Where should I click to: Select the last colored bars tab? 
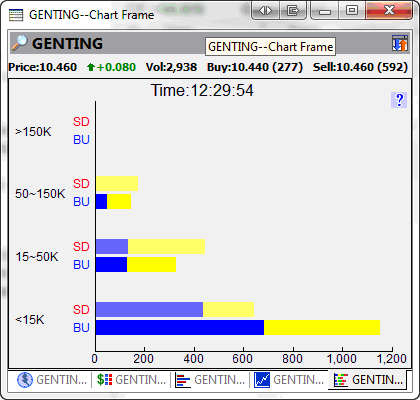click(x=368, y=380)
